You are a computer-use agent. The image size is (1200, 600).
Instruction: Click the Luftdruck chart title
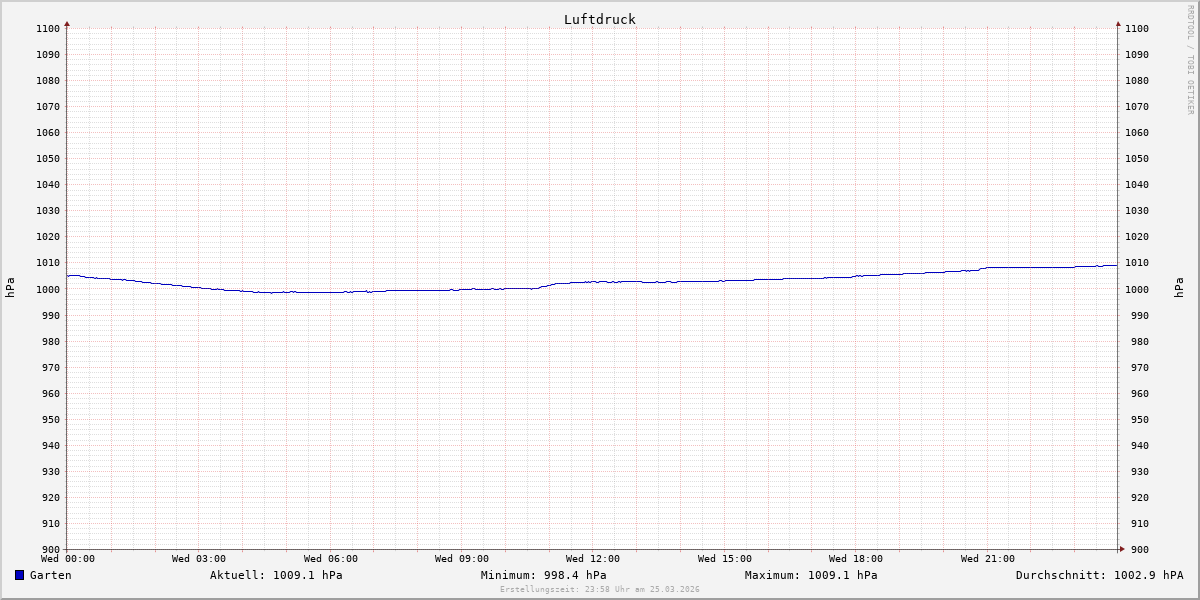tap(599, 19)
